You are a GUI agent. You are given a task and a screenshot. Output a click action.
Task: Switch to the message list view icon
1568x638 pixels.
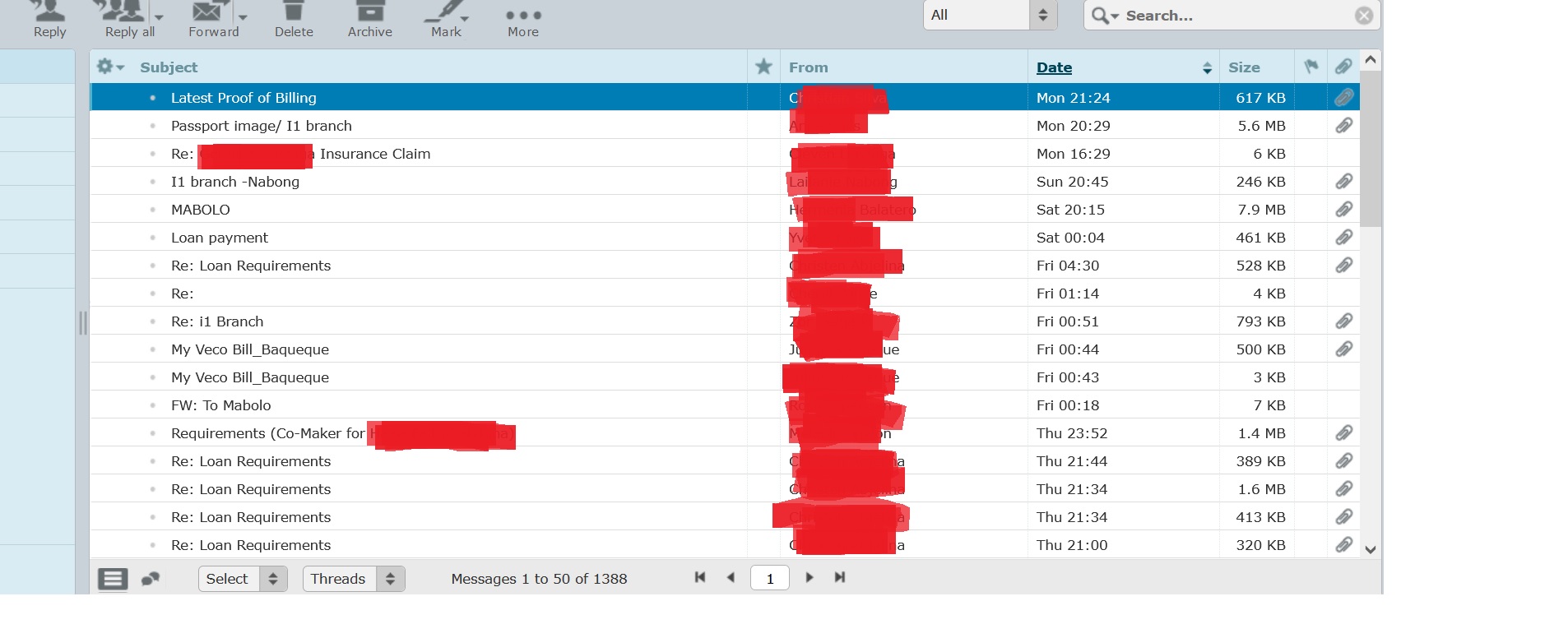tap(113, 579)
